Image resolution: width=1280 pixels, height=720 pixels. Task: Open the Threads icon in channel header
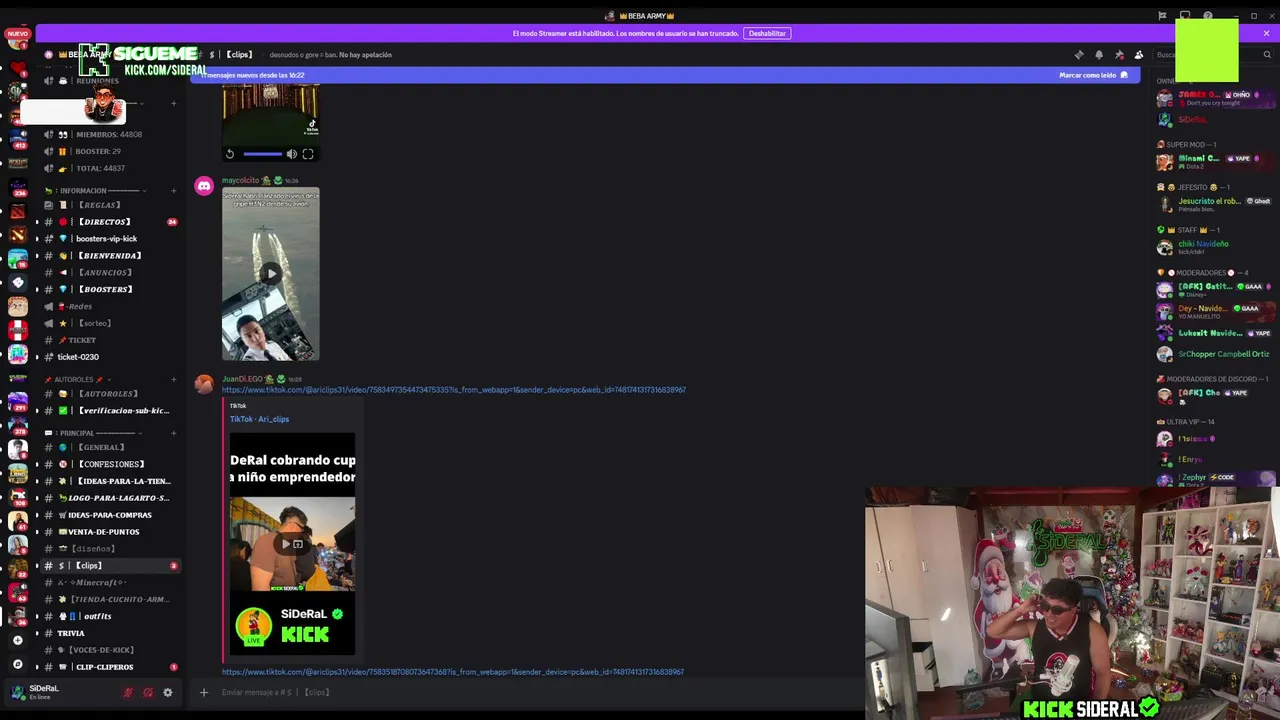click(1079, 55)
